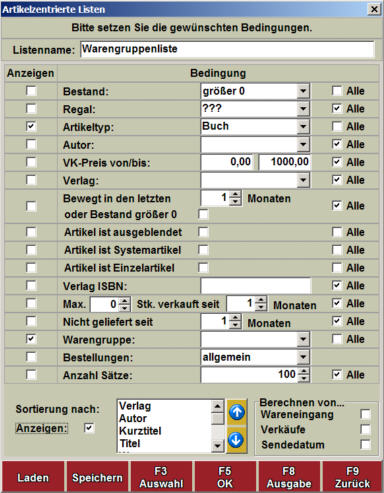
Task: Increase the Max. Stk. spinner value
Action: point(125,300)
